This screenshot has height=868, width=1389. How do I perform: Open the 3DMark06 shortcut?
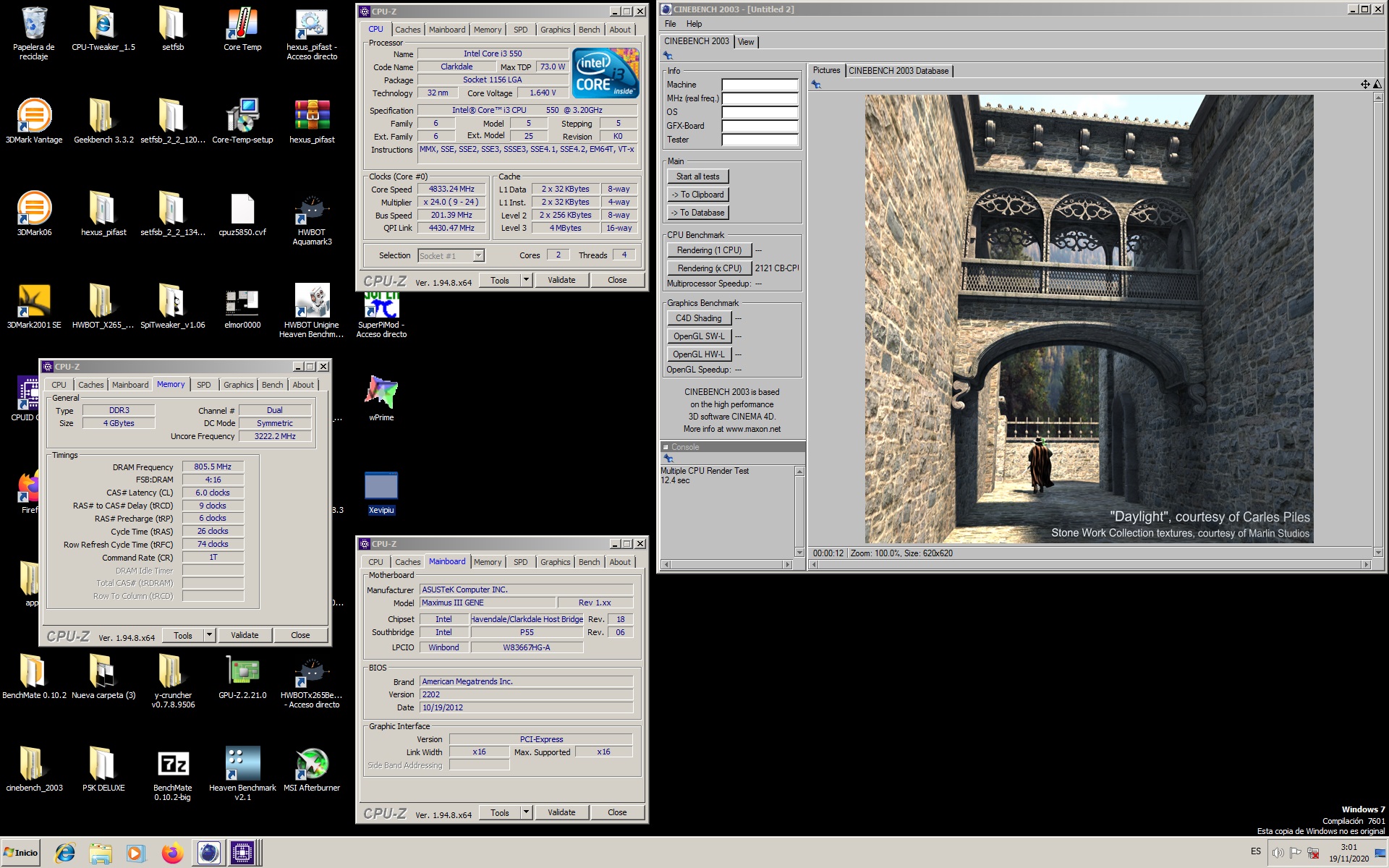[34, 213]
